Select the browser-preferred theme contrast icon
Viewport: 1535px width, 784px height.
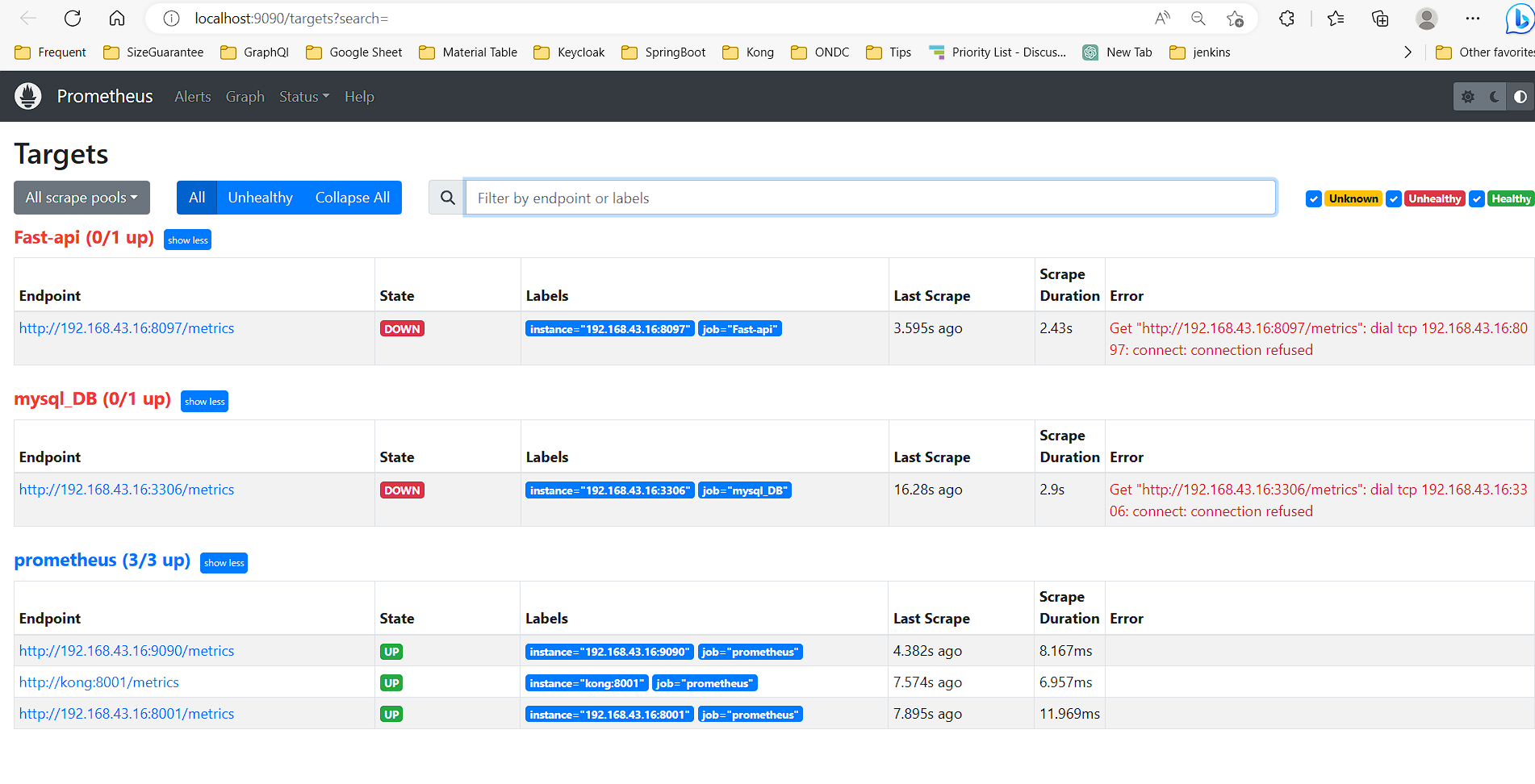1520,97
